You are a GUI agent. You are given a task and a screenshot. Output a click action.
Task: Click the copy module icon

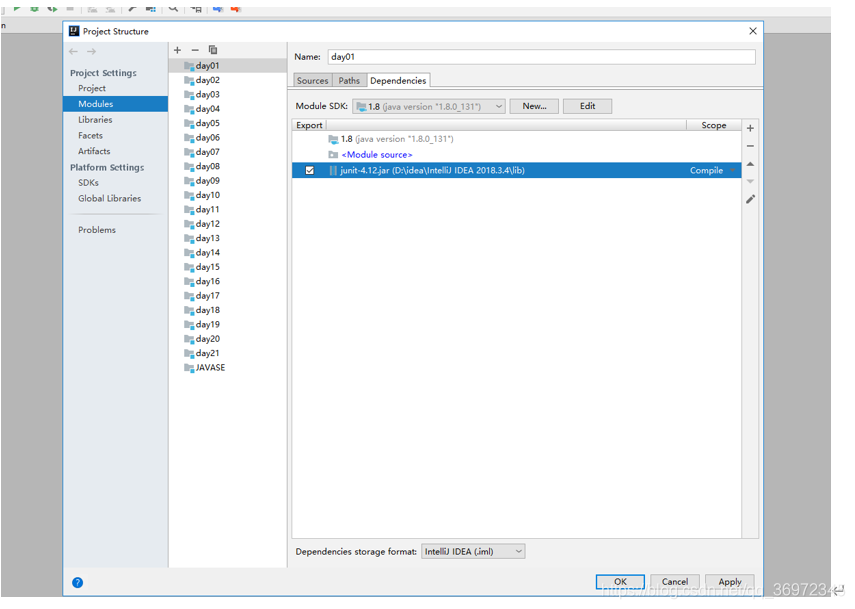[x=213, y=50]
